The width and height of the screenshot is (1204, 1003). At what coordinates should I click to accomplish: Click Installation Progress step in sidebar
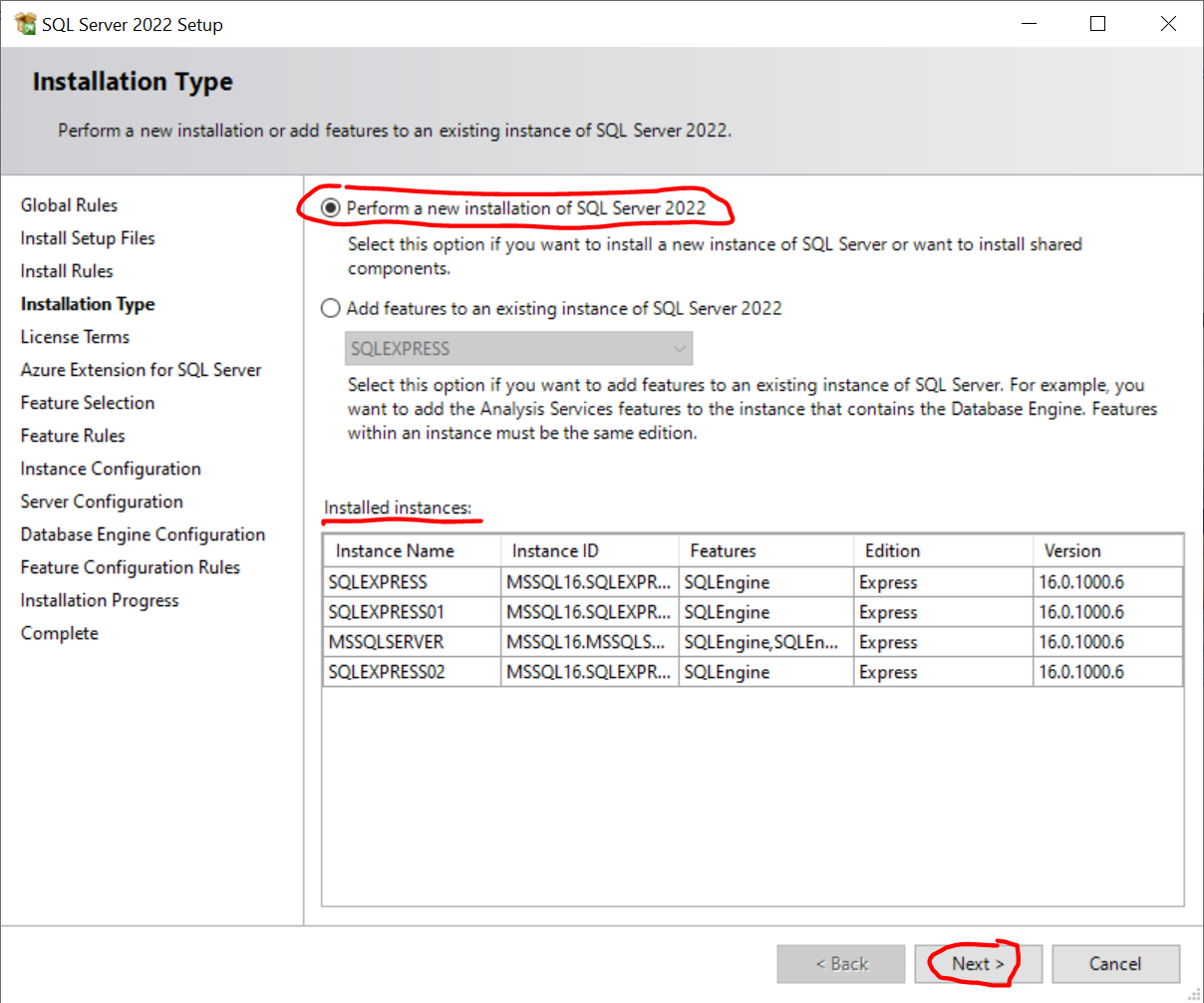[100, 600]
